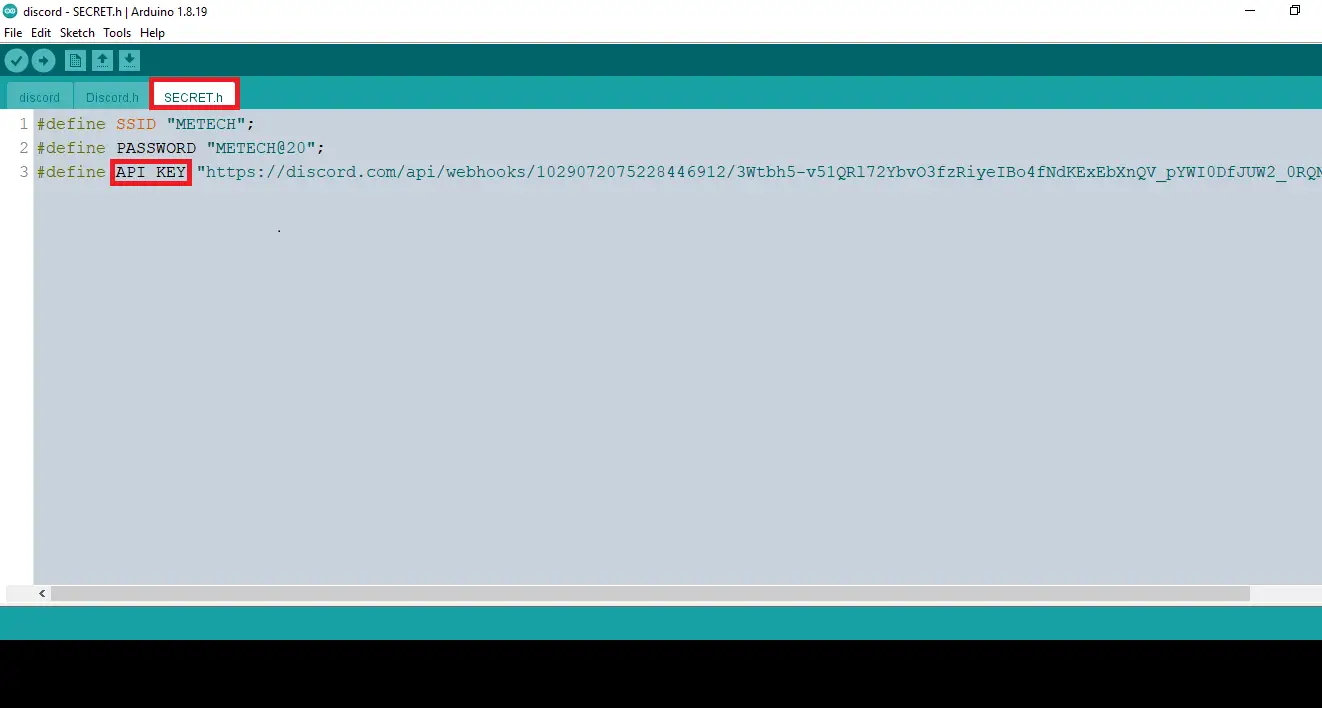Open the Edit menu
Image resolution: width=1322 pixels, height=708 pixels.
tap(41, 33)
